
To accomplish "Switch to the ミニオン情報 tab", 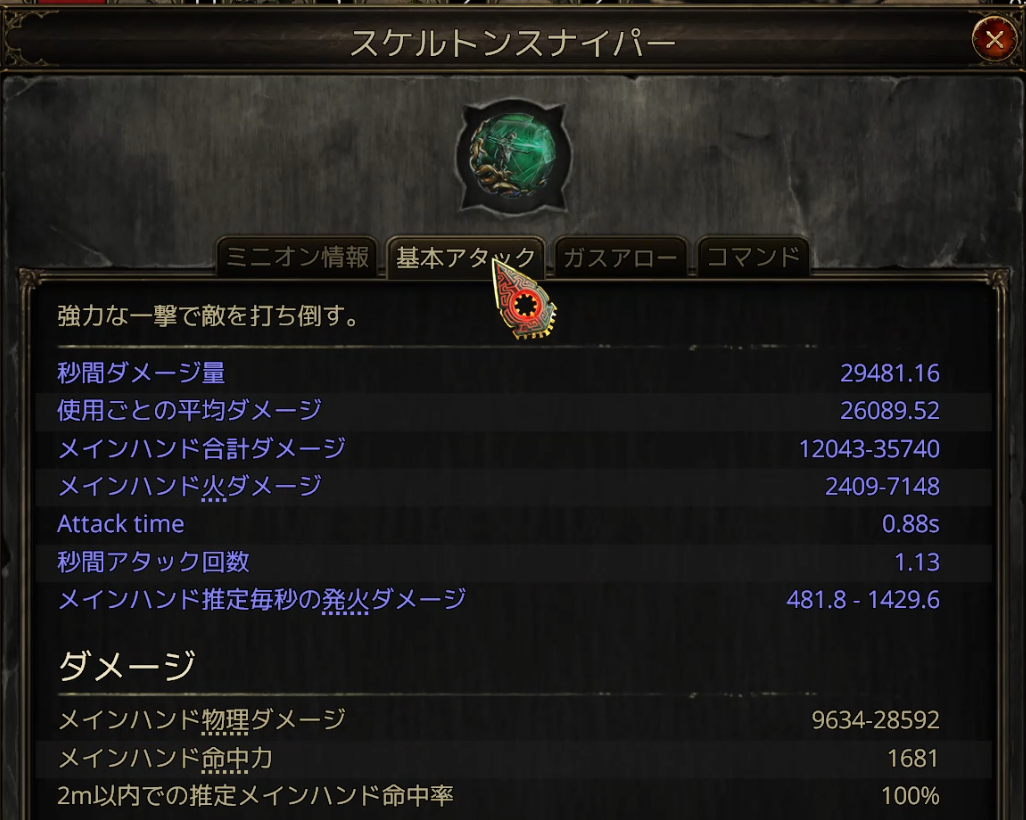I will tap(297, 257).
